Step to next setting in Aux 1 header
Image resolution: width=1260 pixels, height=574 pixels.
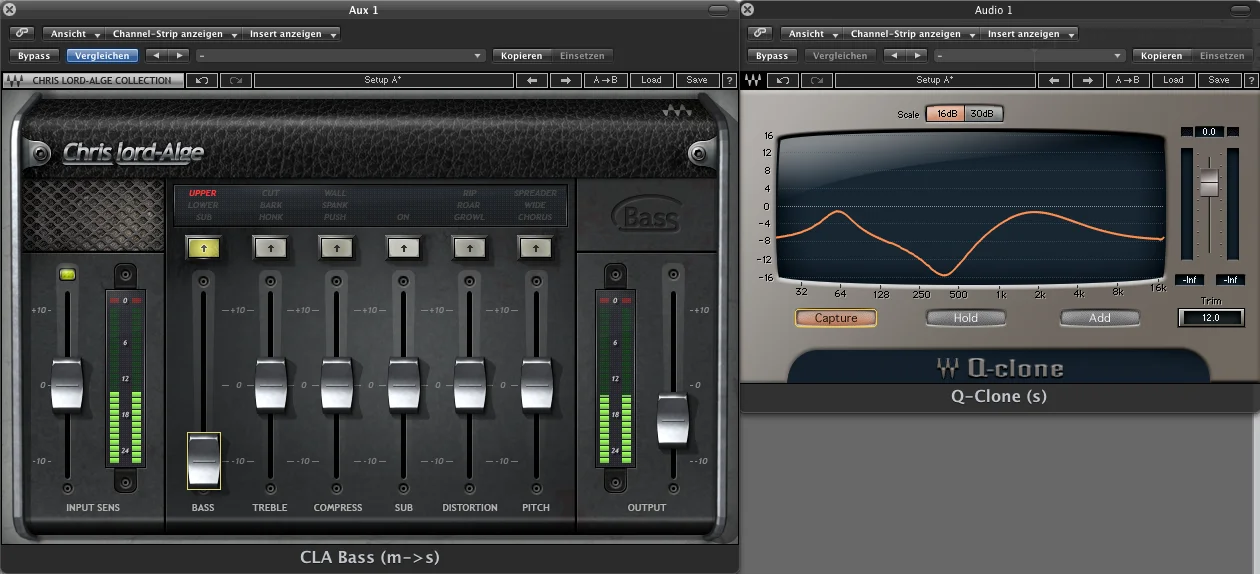click(x=178, y=56)
